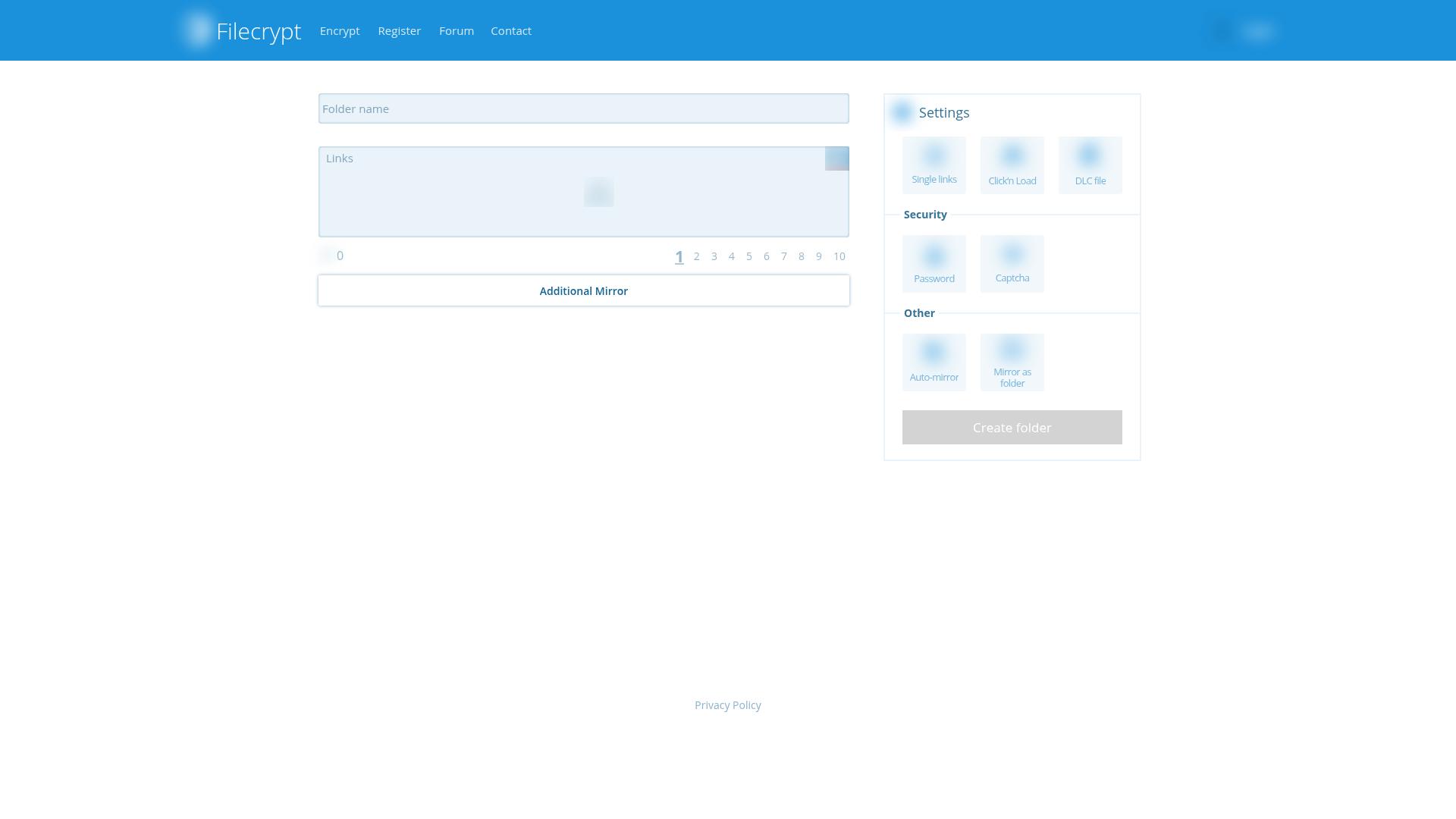This screenshot has width=1456, height=819.
Task: Click the Additional Mirror button
Action: point(583,290)
